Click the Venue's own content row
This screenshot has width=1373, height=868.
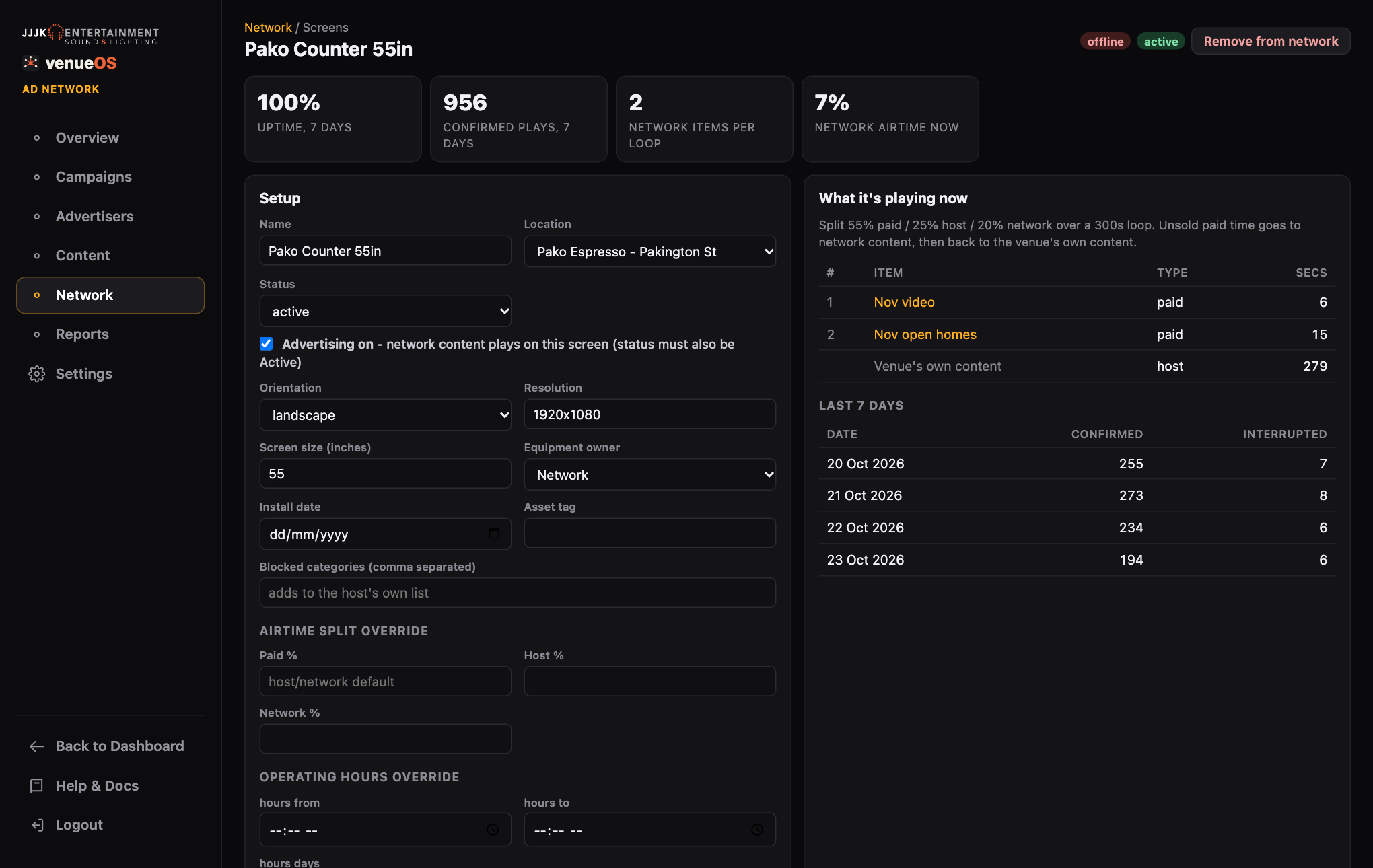(1077, 366)
